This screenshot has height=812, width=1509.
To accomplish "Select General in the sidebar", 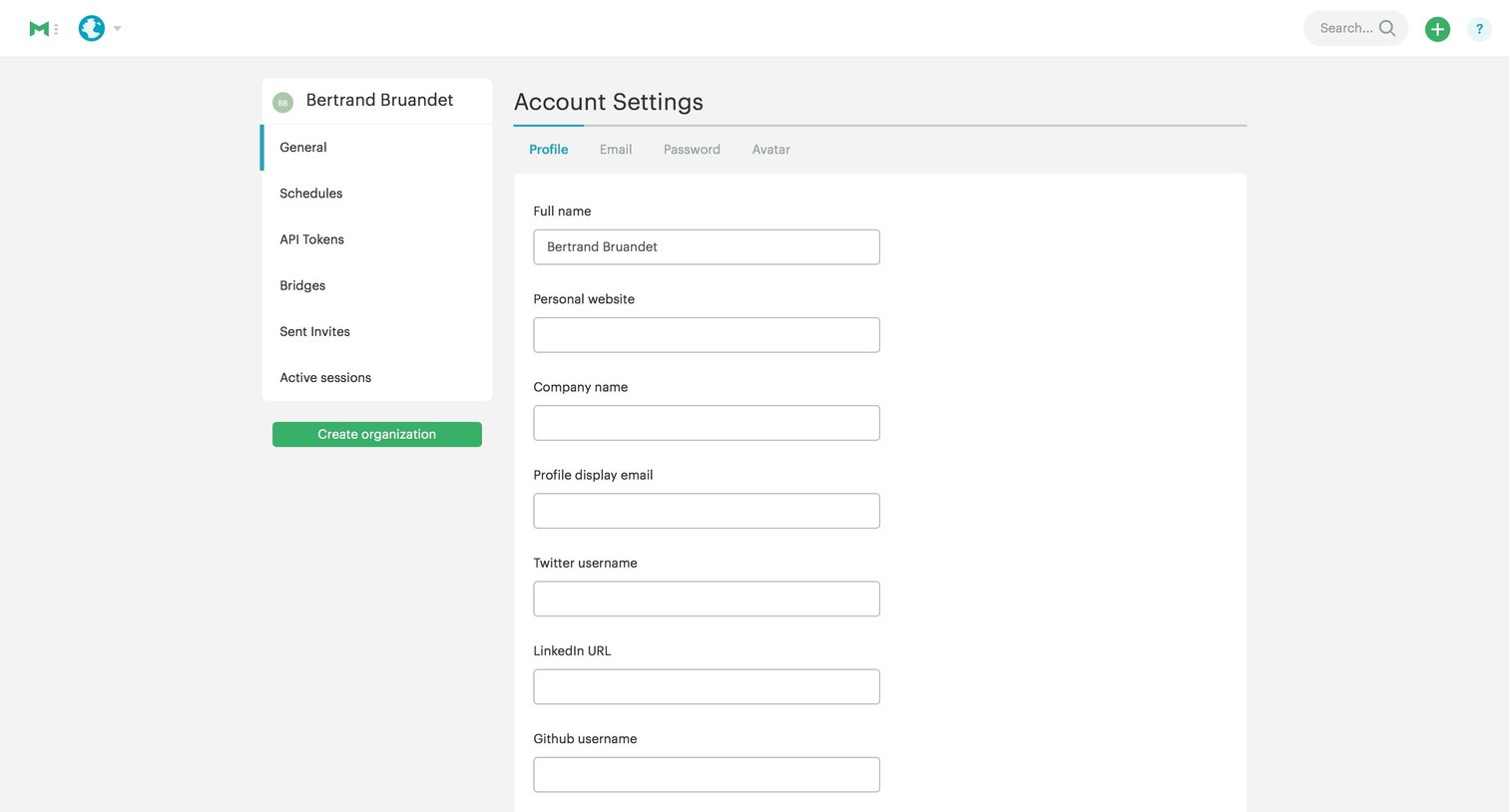I will point(377,148).
